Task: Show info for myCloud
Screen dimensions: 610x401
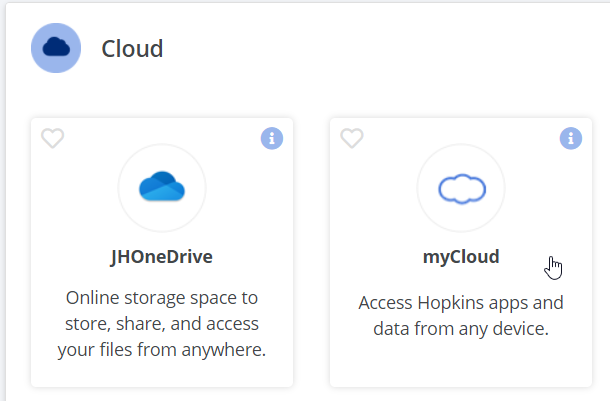Action: [x=571, y=138]
